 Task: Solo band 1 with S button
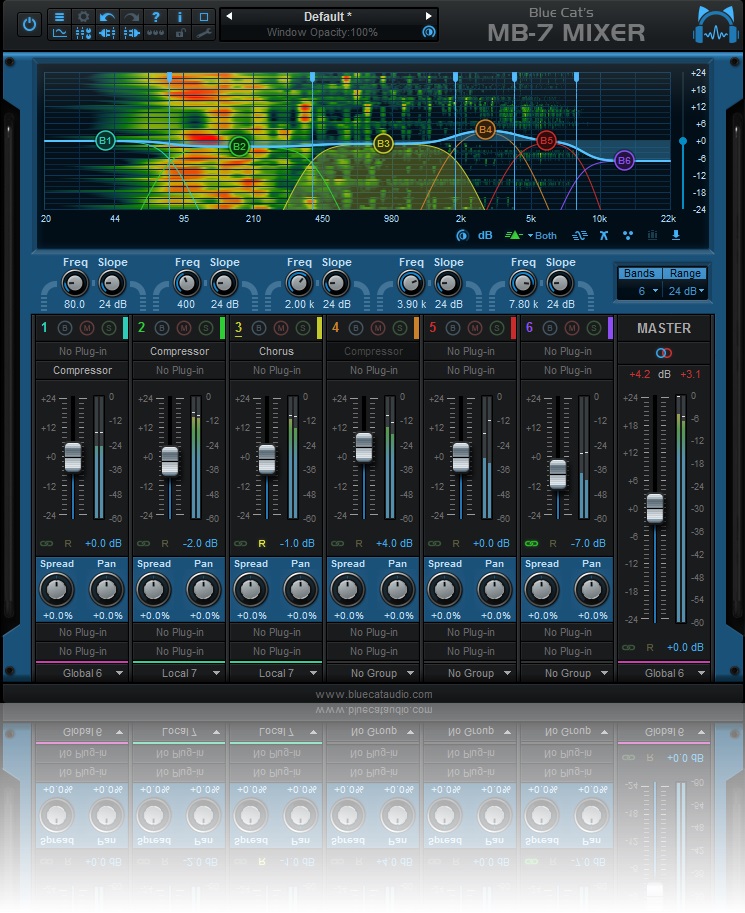pyautogui.click(x=109, y=328)
